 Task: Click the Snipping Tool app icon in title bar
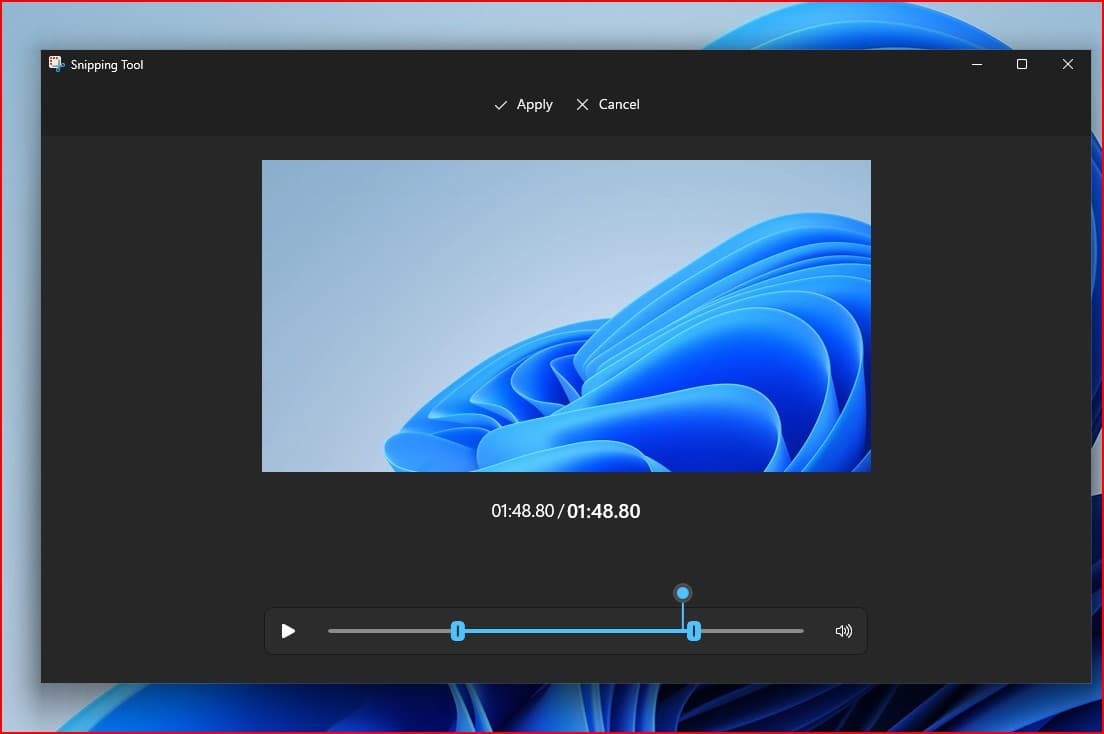56,64
